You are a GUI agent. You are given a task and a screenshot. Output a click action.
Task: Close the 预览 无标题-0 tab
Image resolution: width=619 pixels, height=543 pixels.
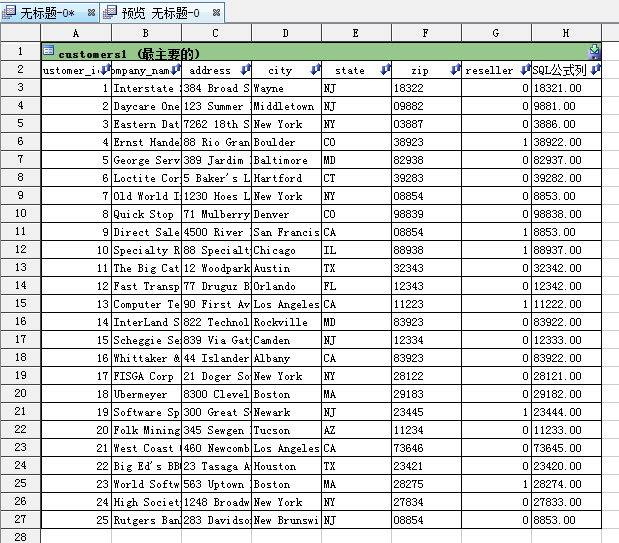click(x=216, y=13)
